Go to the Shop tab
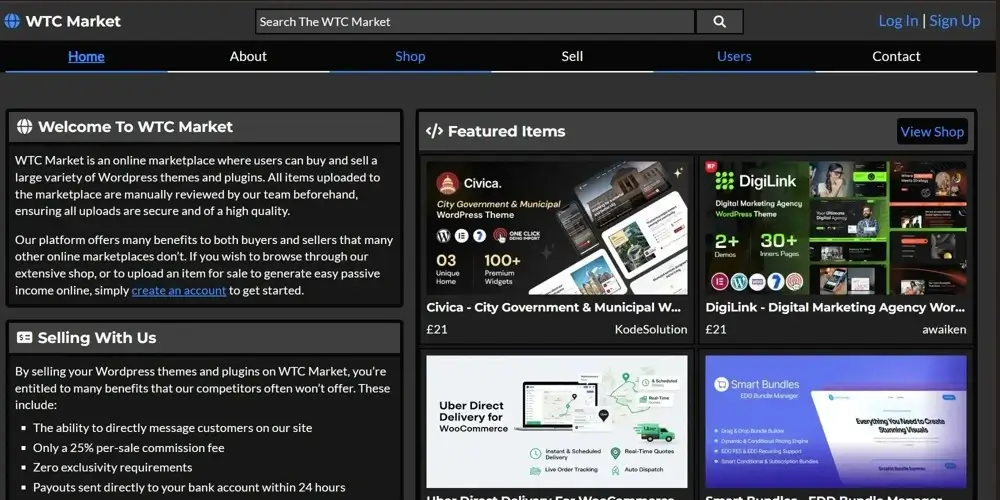The width and height of the screenshot is (1000, 500). (410, 56)
